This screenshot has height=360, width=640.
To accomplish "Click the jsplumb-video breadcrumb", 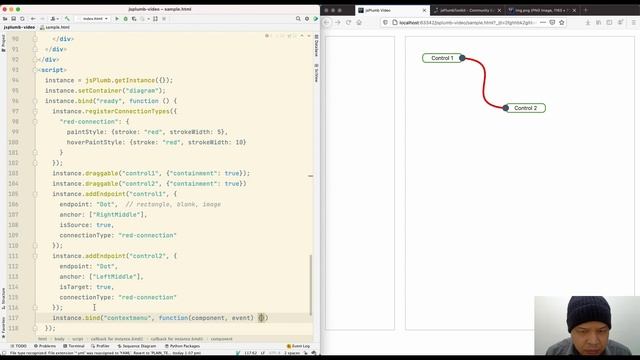I will point(19,27).
